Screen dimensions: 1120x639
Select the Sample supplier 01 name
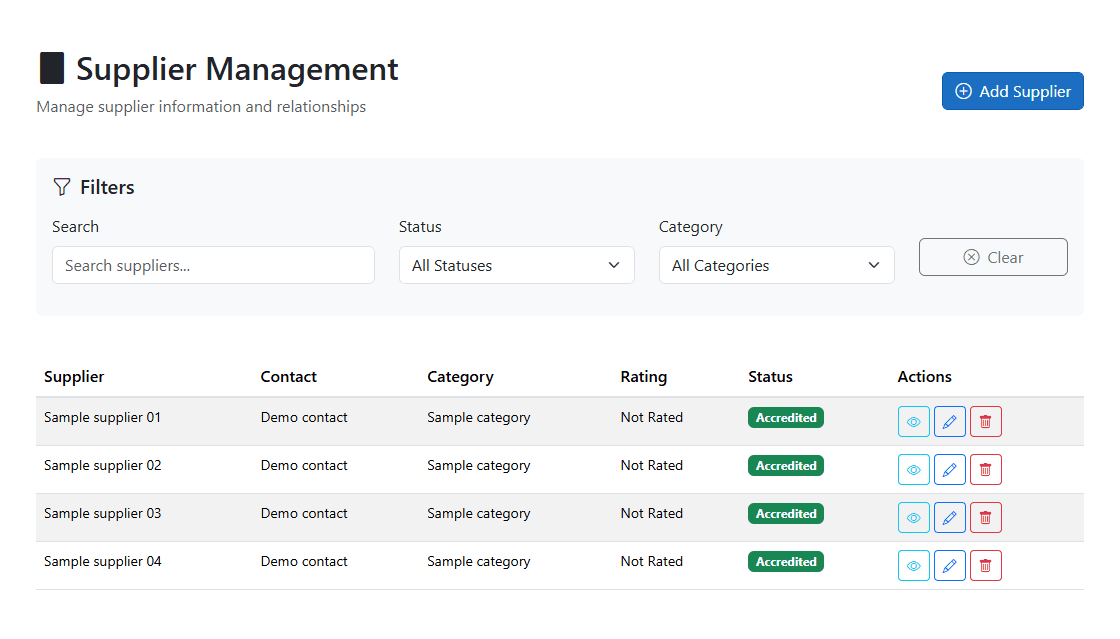[102, 418]
